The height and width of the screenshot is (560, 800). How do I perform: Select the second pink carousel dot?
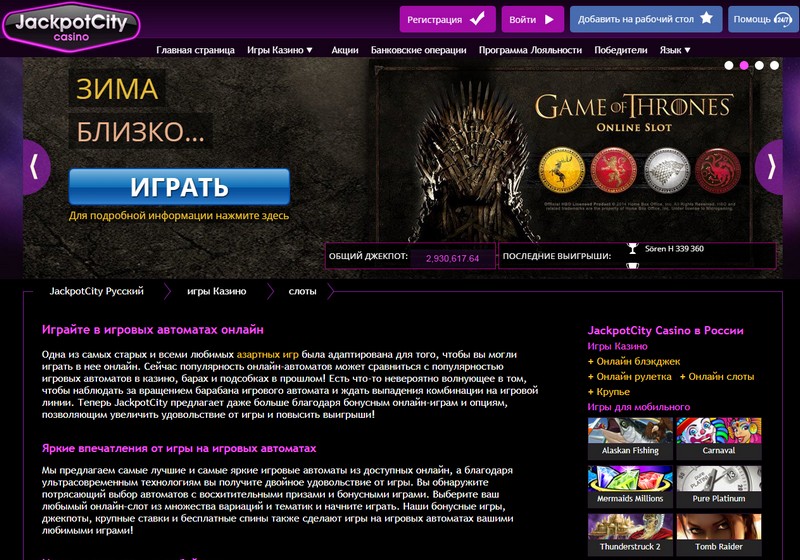pos(744,65)
